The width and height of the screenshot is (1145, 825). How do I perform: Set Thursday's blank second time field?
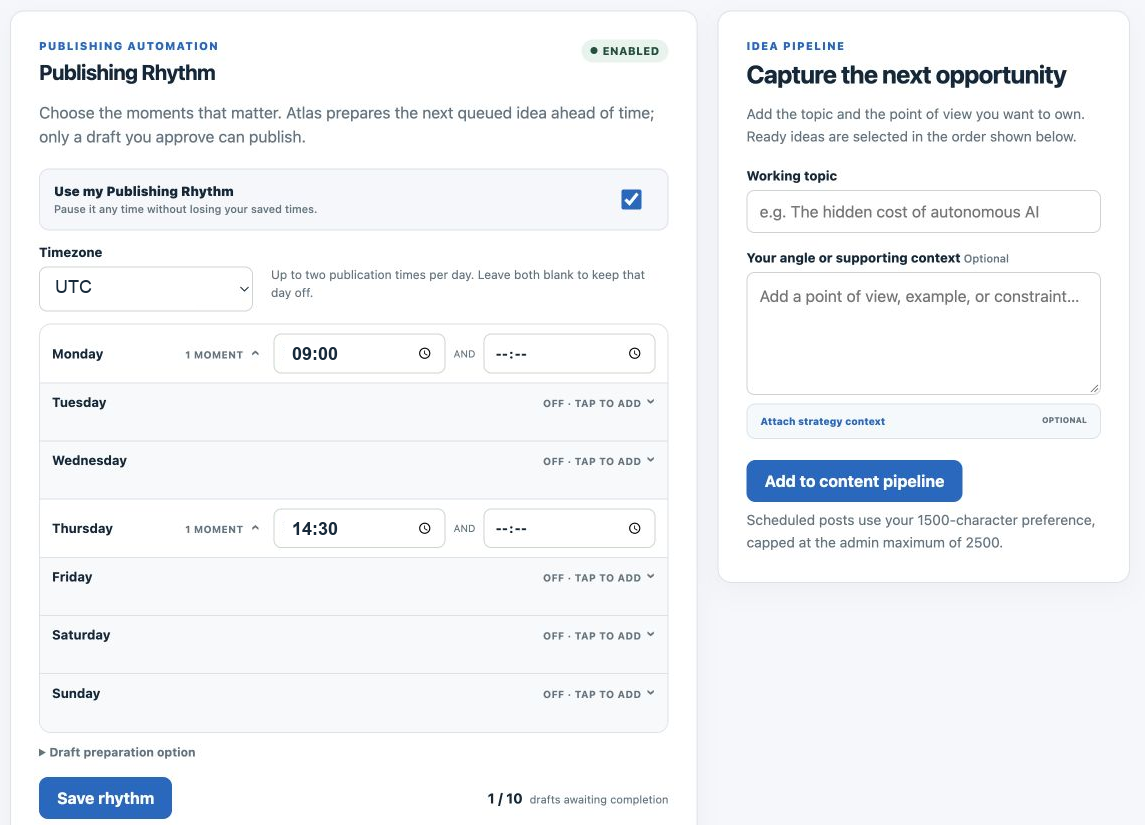tap(569, 529)
